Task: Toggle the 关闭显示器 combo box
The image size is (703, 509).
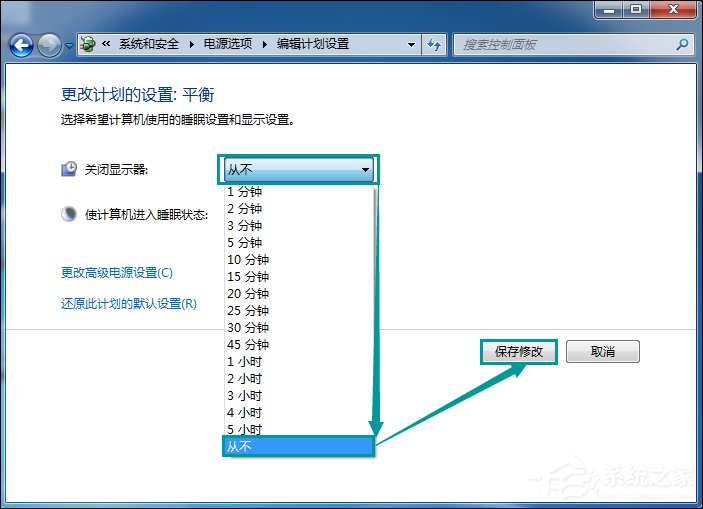Action: click(298, 170)
